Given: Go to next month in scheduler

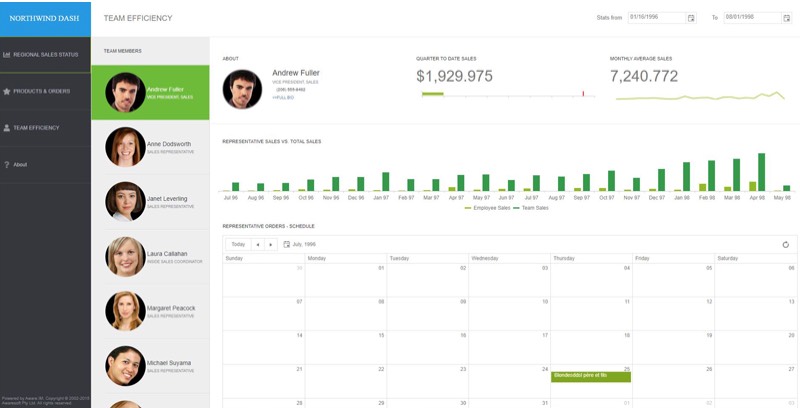Looking at the screenshot, I should 270,244.
